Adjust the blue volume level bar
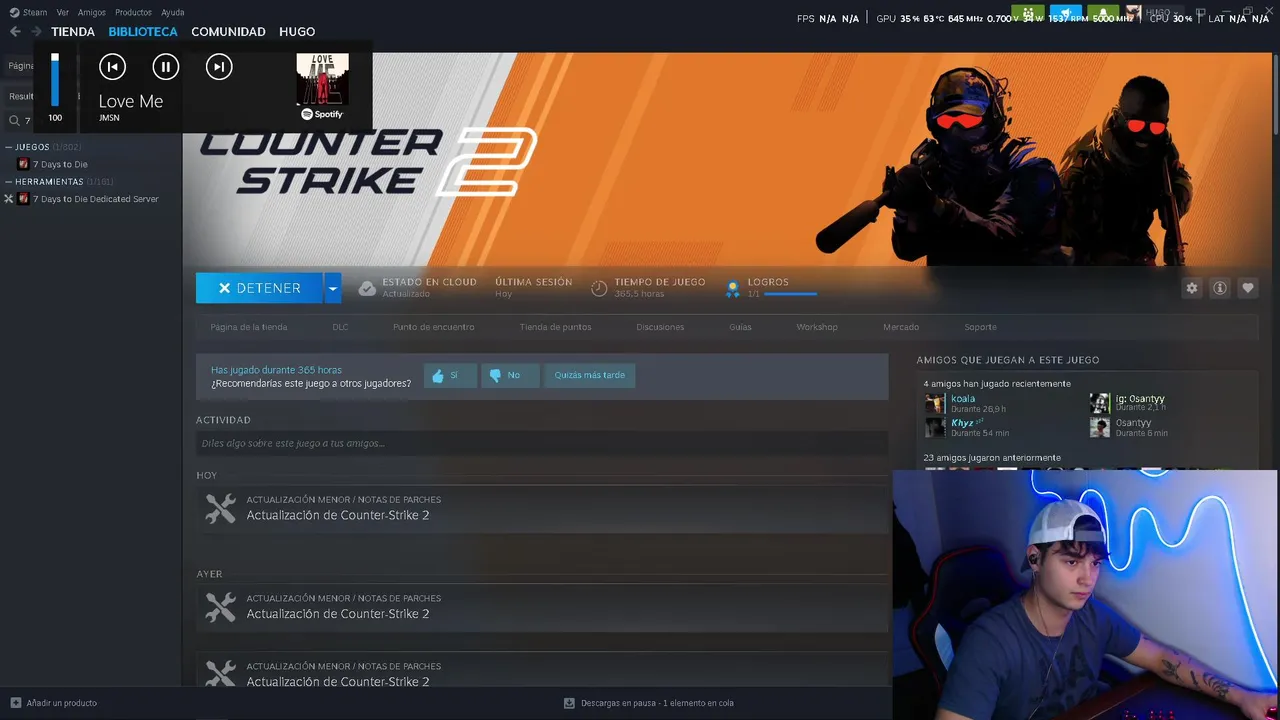 tap(55, 80)
